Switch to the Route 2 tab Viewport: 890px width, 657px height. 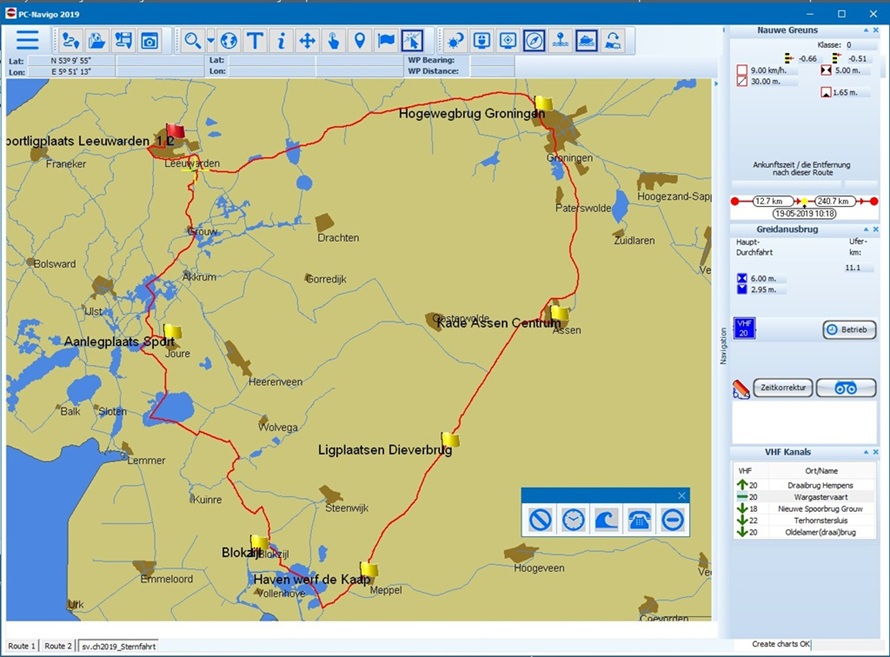[58, 646]
